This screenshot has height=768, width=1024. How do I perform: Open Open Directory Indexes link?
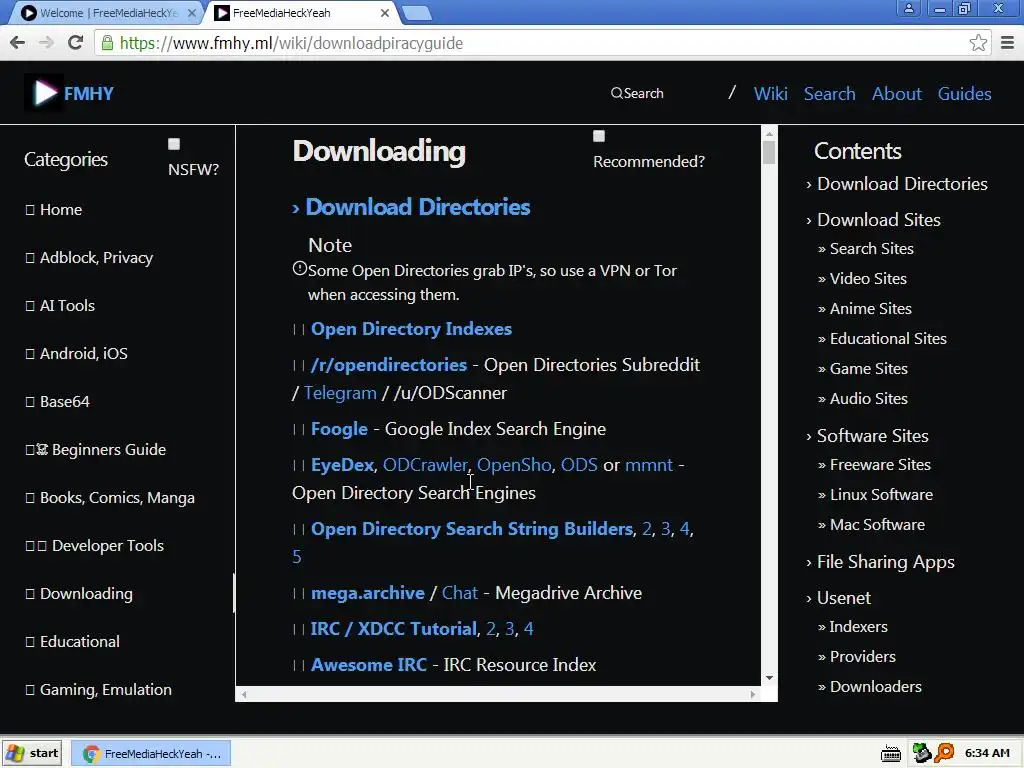pos(411,329)
